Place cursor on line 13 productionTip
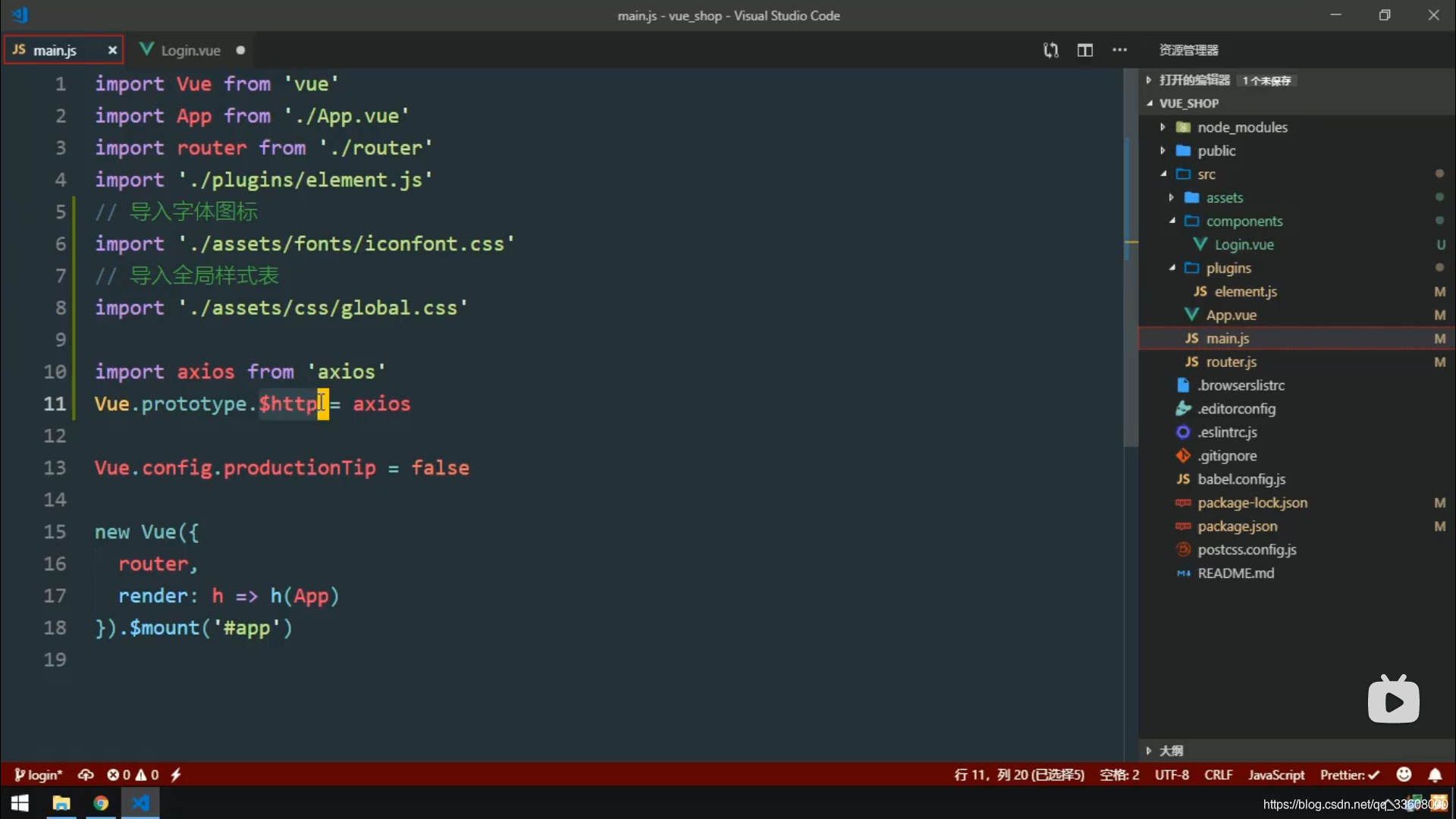This screenshot has height=819, width=1456. (300, 468)
